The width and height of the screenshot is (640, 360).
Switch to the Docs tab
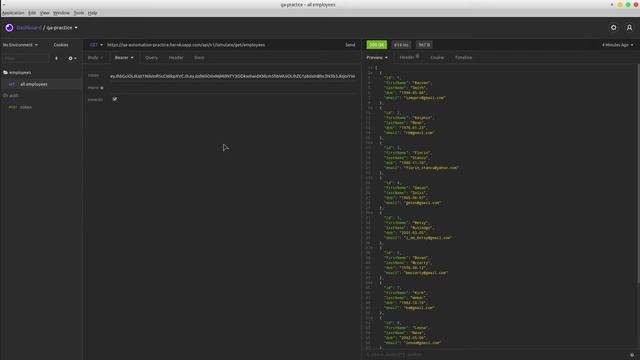pyautogui.click(x=199, y=58)
